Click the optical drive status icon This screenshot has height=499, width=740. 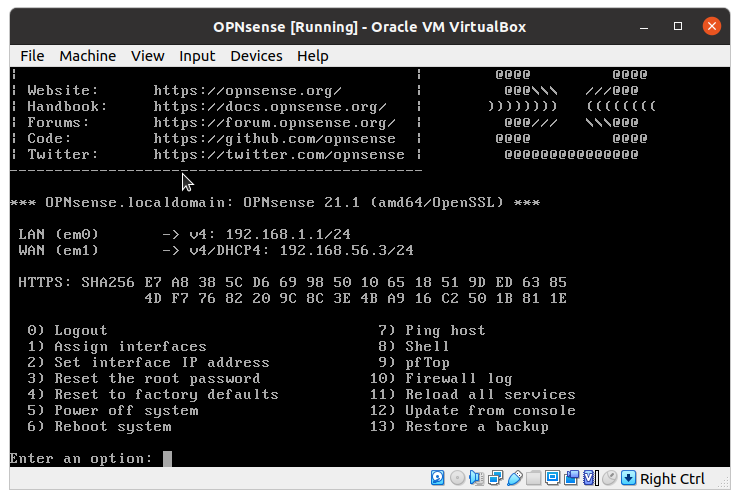pos(457,478)
